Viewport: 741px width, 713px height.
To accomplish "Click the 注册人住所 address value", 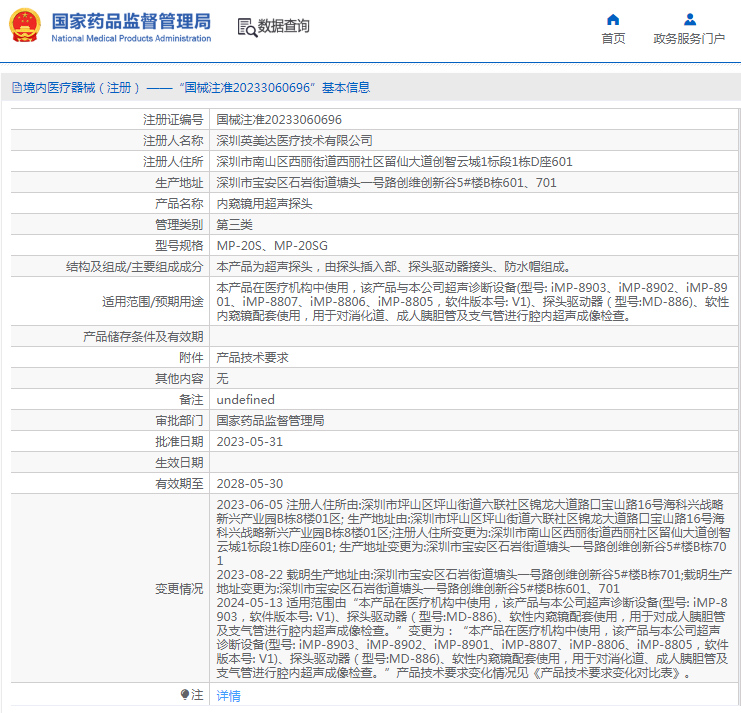I will [394, 162].
